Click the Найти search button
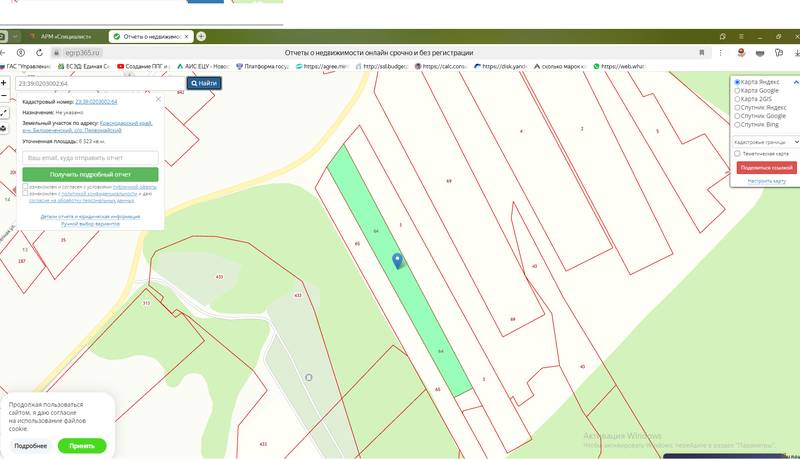 (x=207, y=83)
